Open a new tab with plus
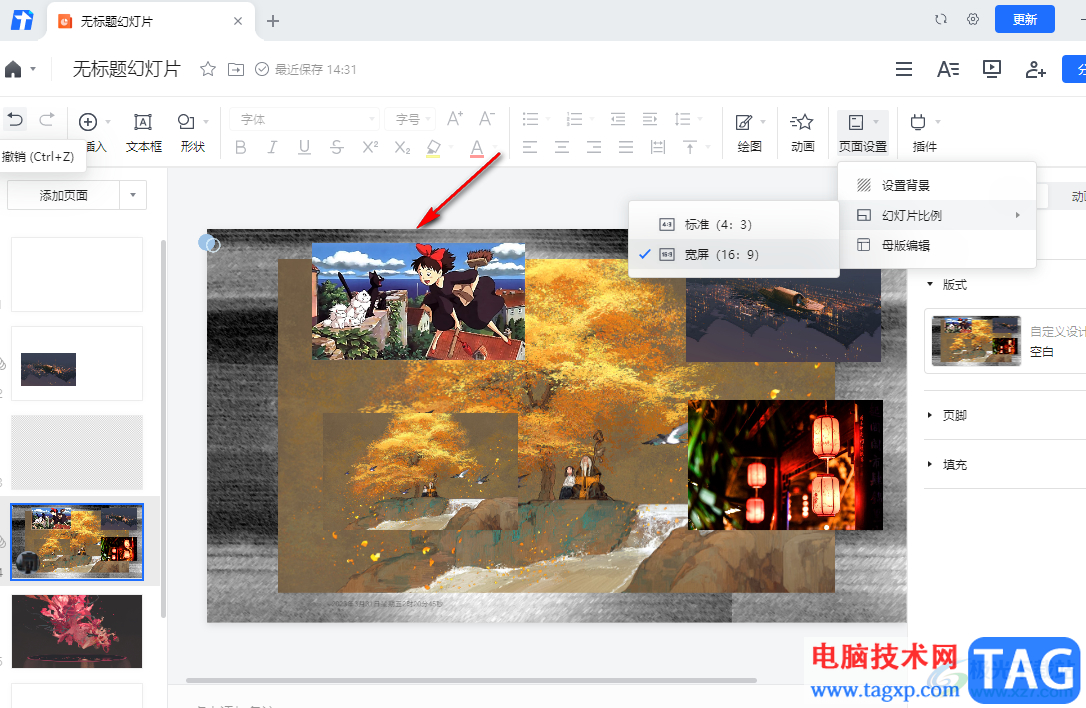1086x708 pixels. (x=273, y=21)
